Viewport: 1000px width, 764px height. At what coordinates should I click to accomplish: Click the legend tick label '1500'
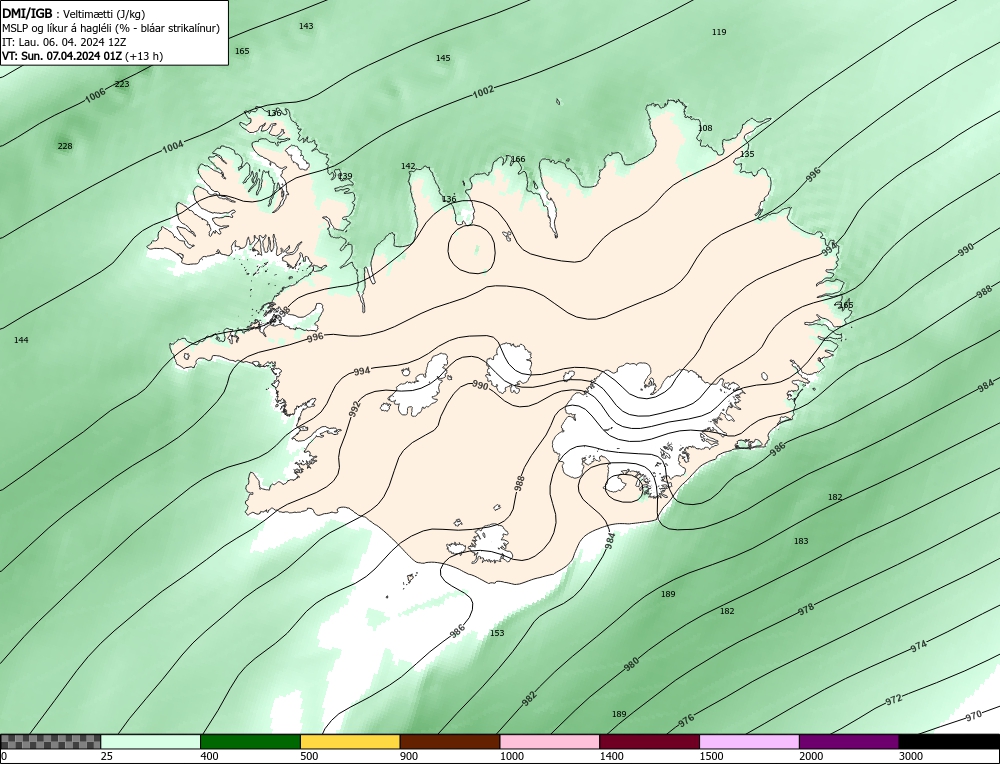point(712,756)
